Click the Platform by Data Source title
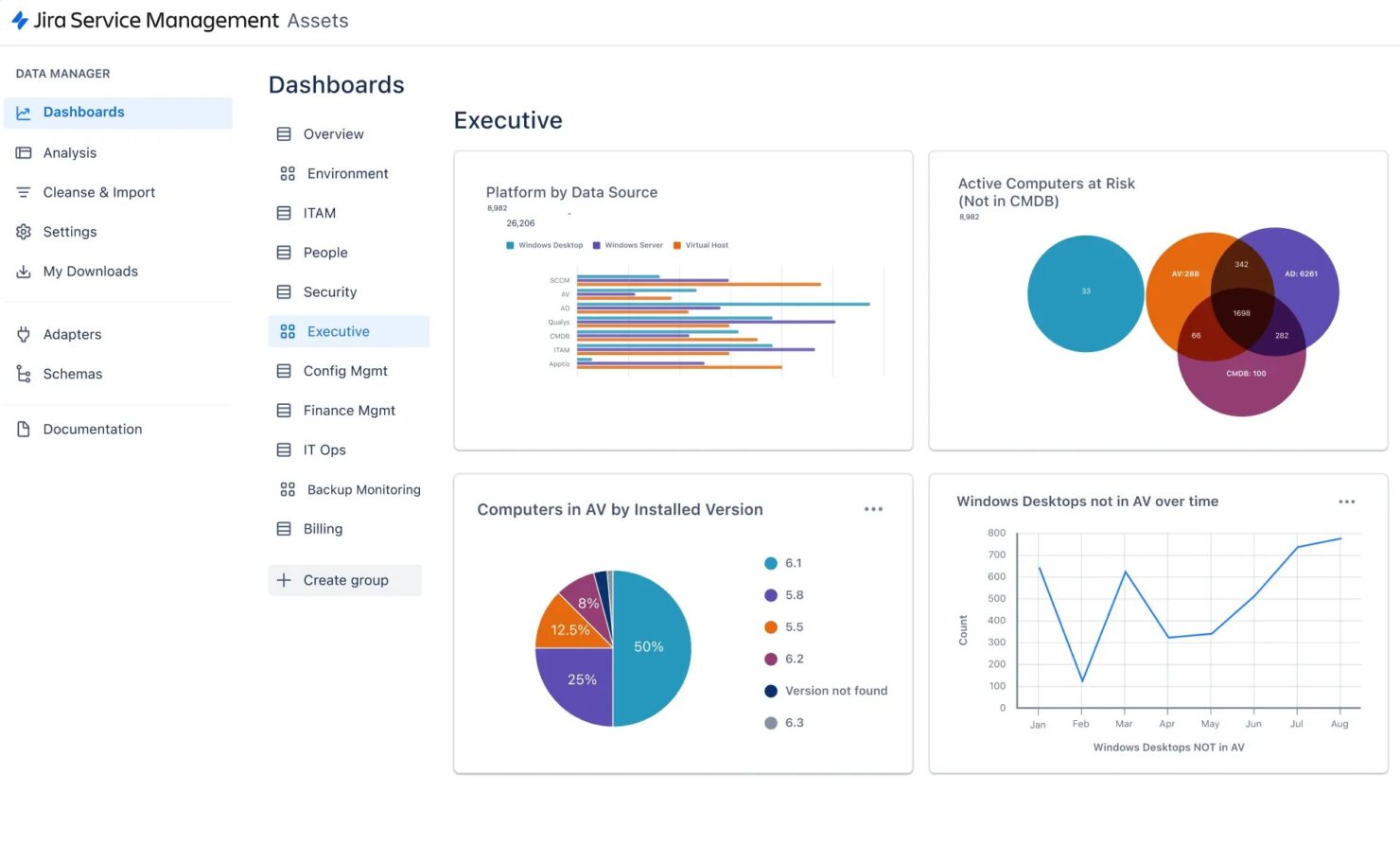 point(571,192)
